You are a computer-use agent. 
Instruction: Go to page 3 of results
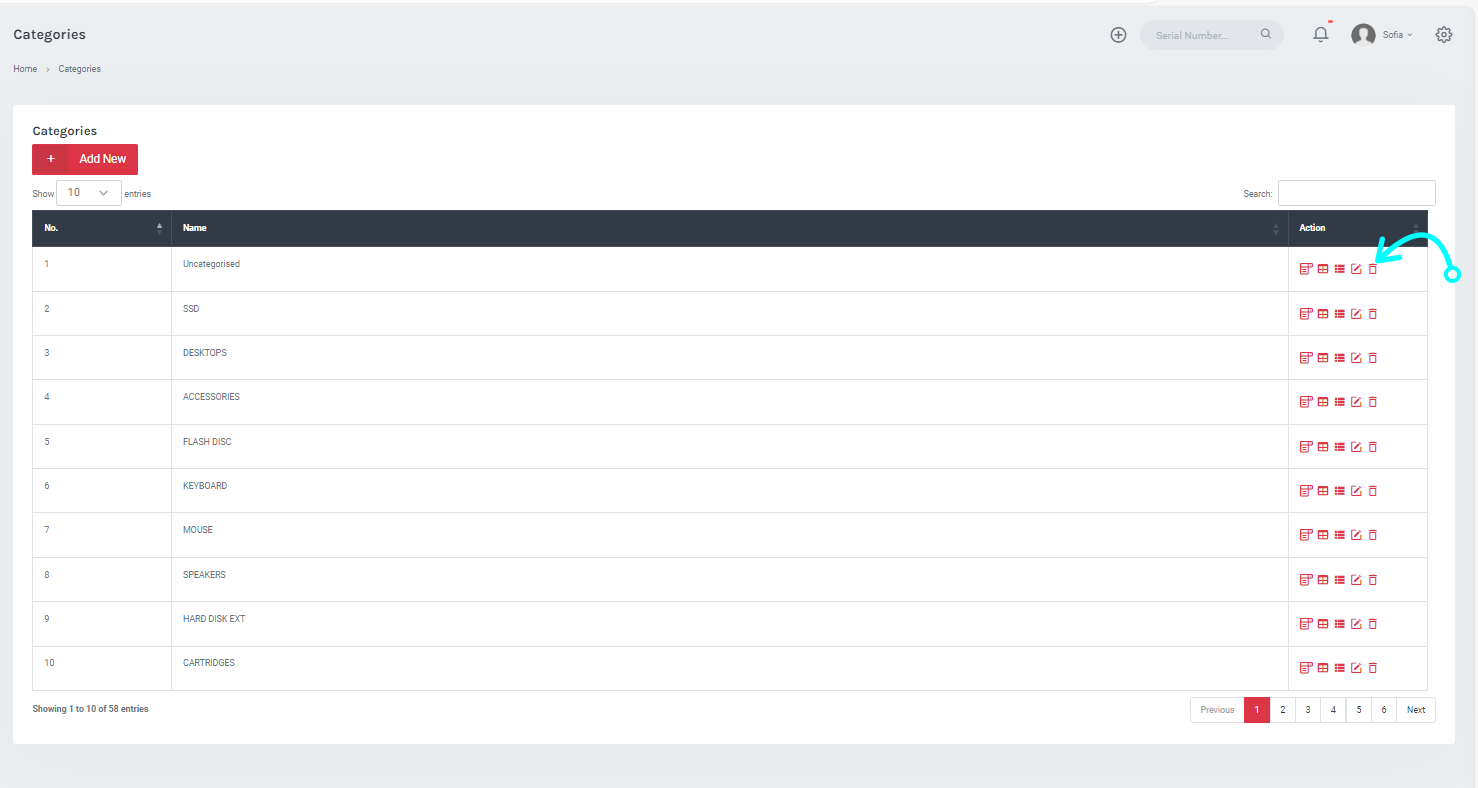point(1307,710)
